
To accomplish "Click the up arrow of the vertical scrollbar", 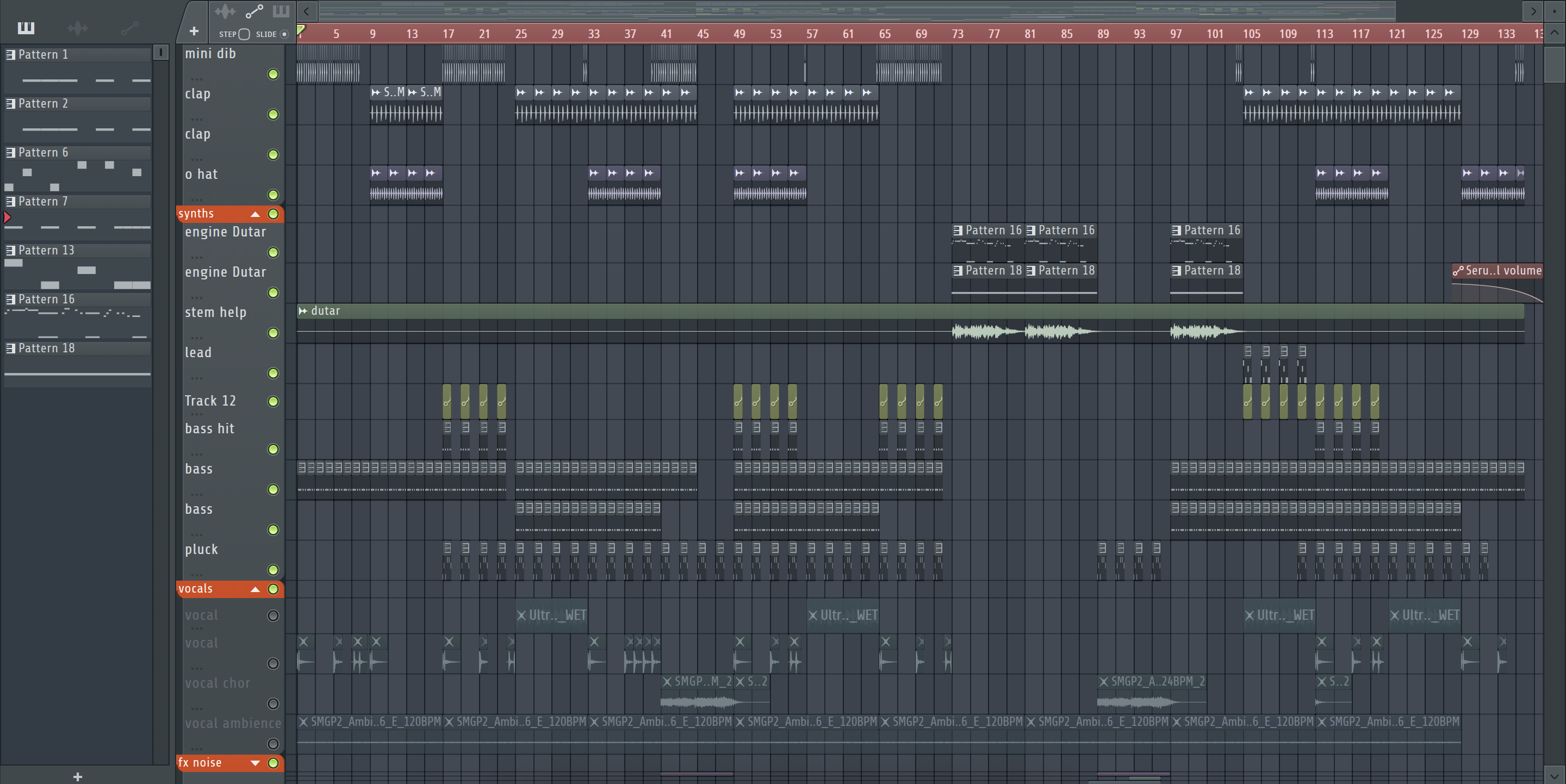I will coord(1554,32).
